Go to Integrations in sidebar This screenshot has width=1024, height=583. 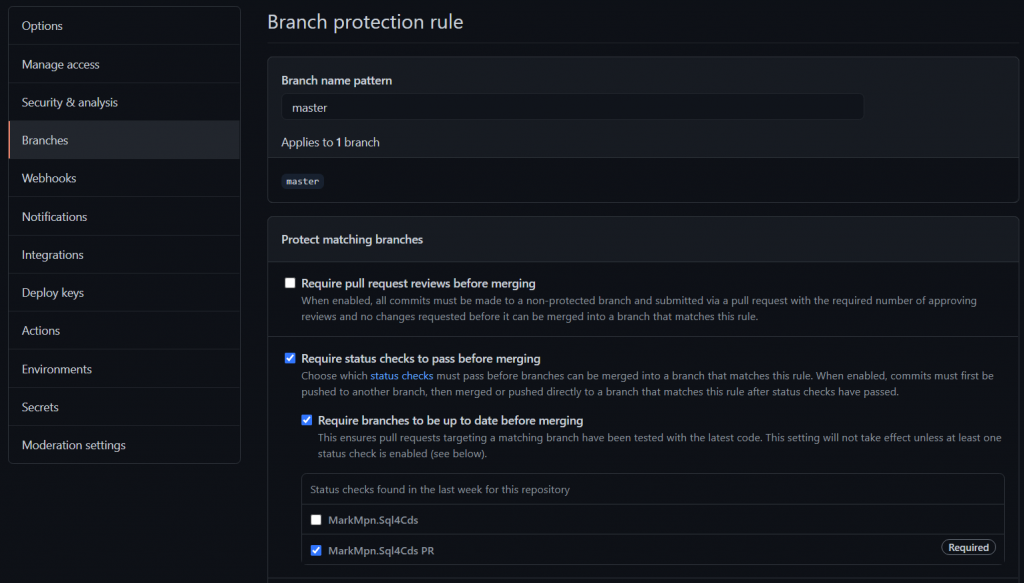[x=53, y=255]
